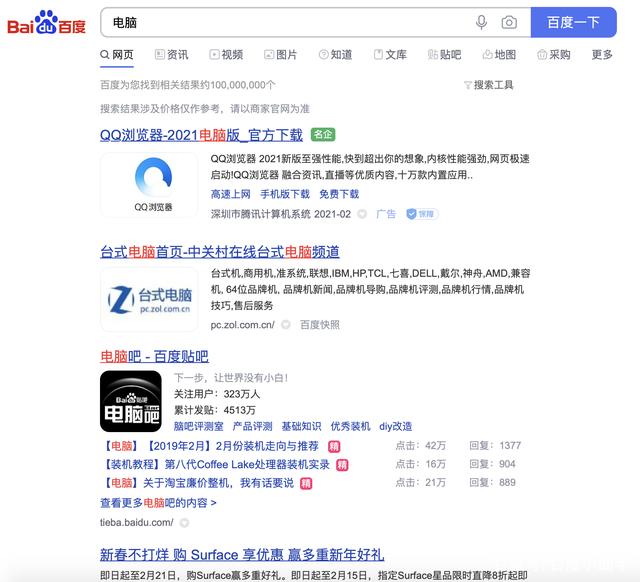This screenshot has height=582, width=640.
Task: Click round icon next to tieba.baidu.com
Action: pos(184,522)
